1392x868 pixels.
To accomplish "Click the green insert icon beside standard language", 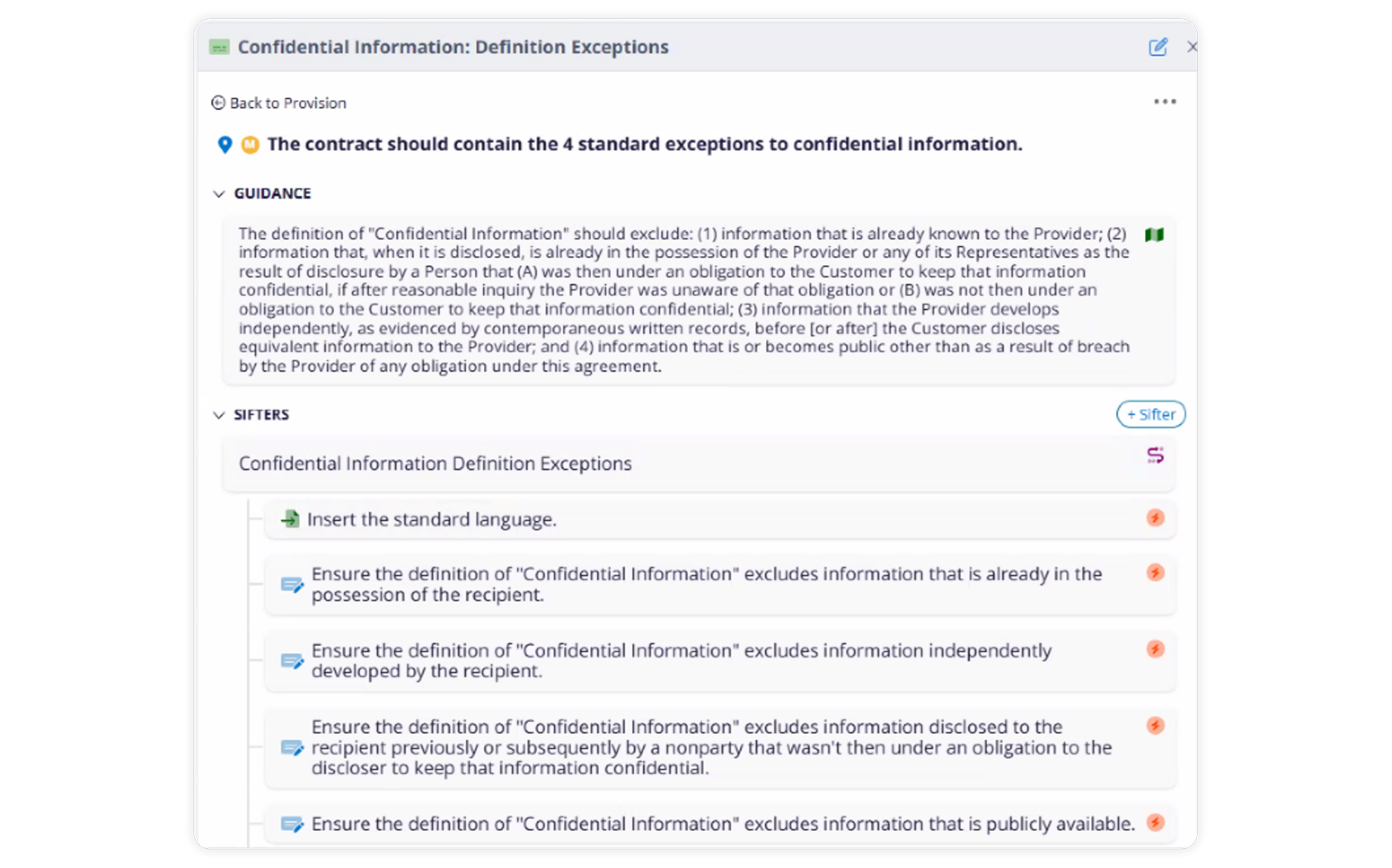I will pos(290,519).
